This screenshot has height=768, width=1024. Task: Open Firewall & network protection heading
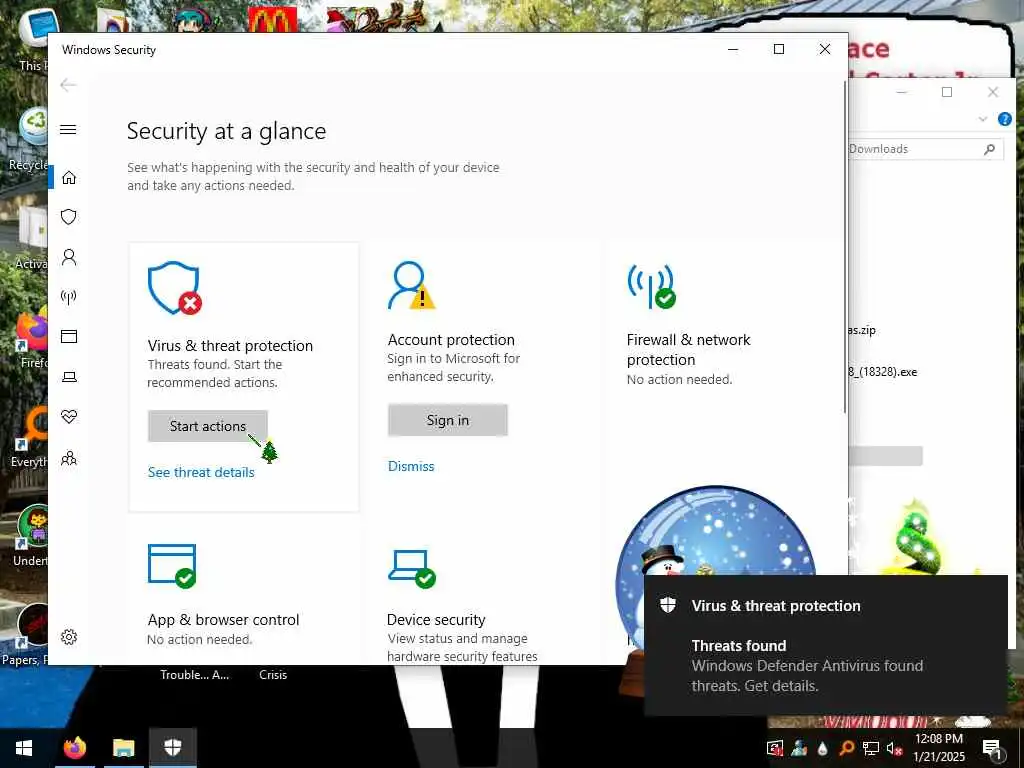click(x=688, y=349)
